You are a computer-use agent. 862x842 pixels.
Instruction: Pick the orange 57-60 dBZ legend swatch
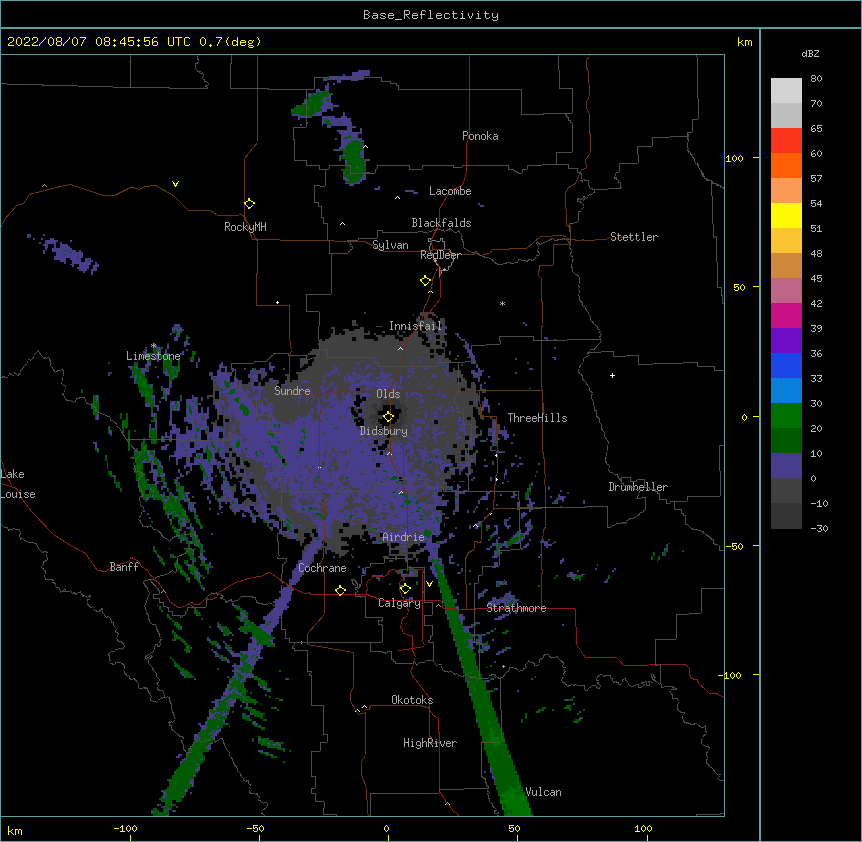pyautogui.click(x=786, y=165)
